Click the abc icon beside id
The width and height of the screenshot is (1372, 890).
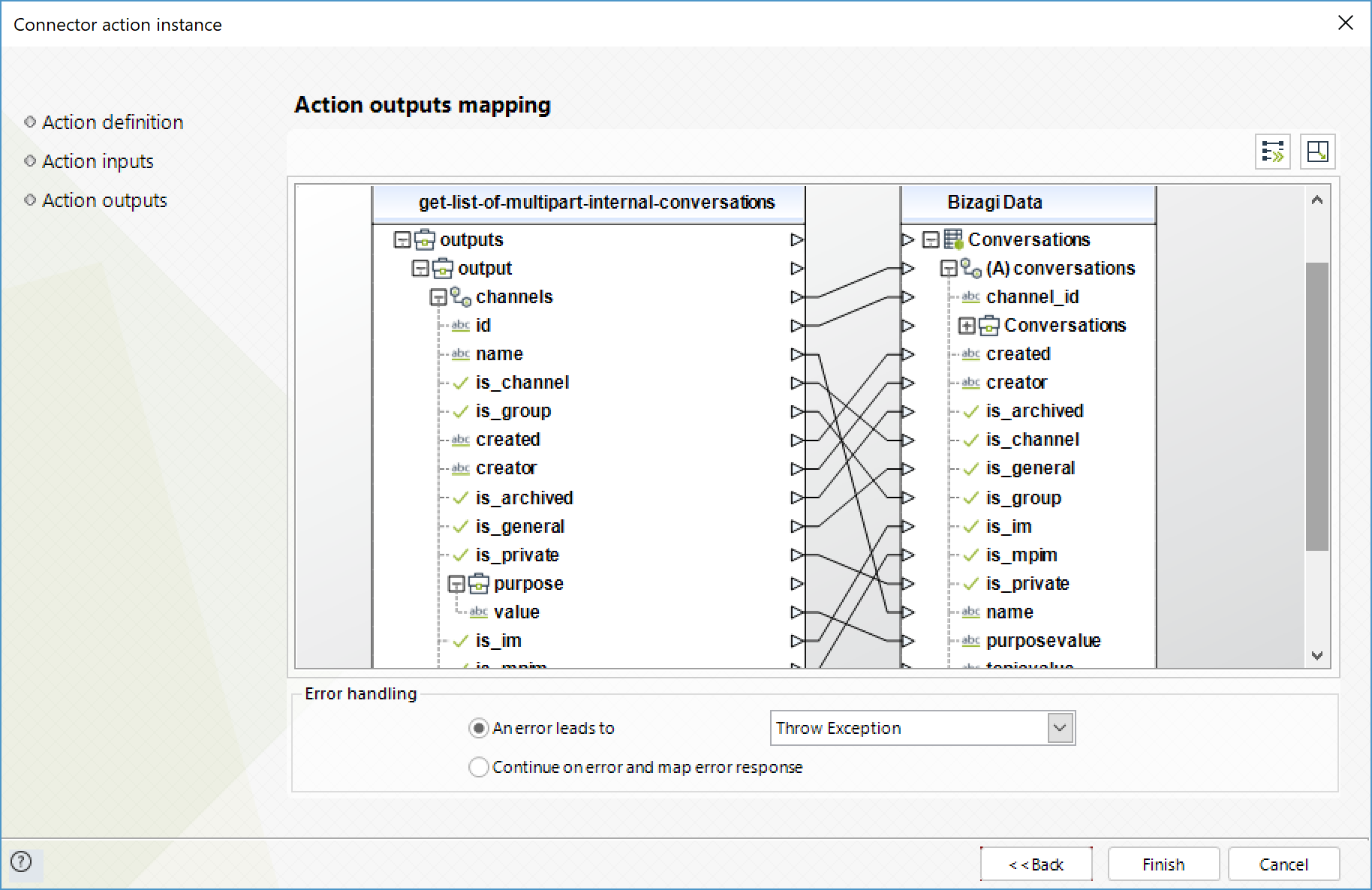pyautogui.click(x=461, y=326)
